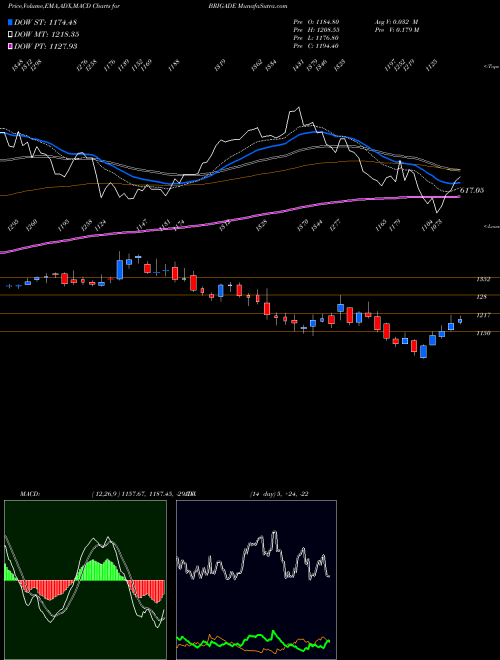Click the '<Tops' label at right edge
Viewport: 500px width, 660px height.
point(491,67)
